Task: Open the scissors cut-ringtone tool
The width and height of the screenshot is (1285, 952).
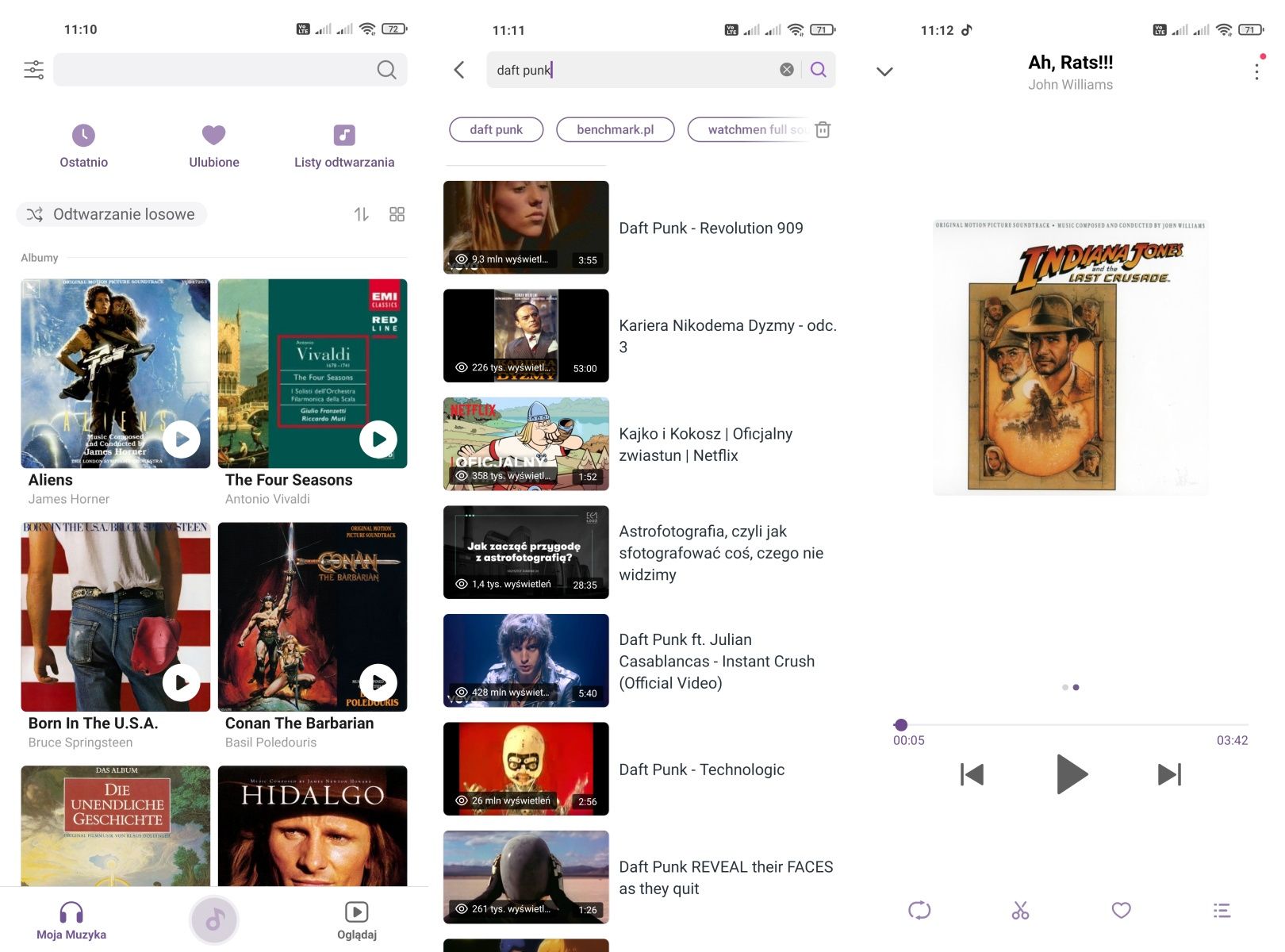Action: point(1020,911)
